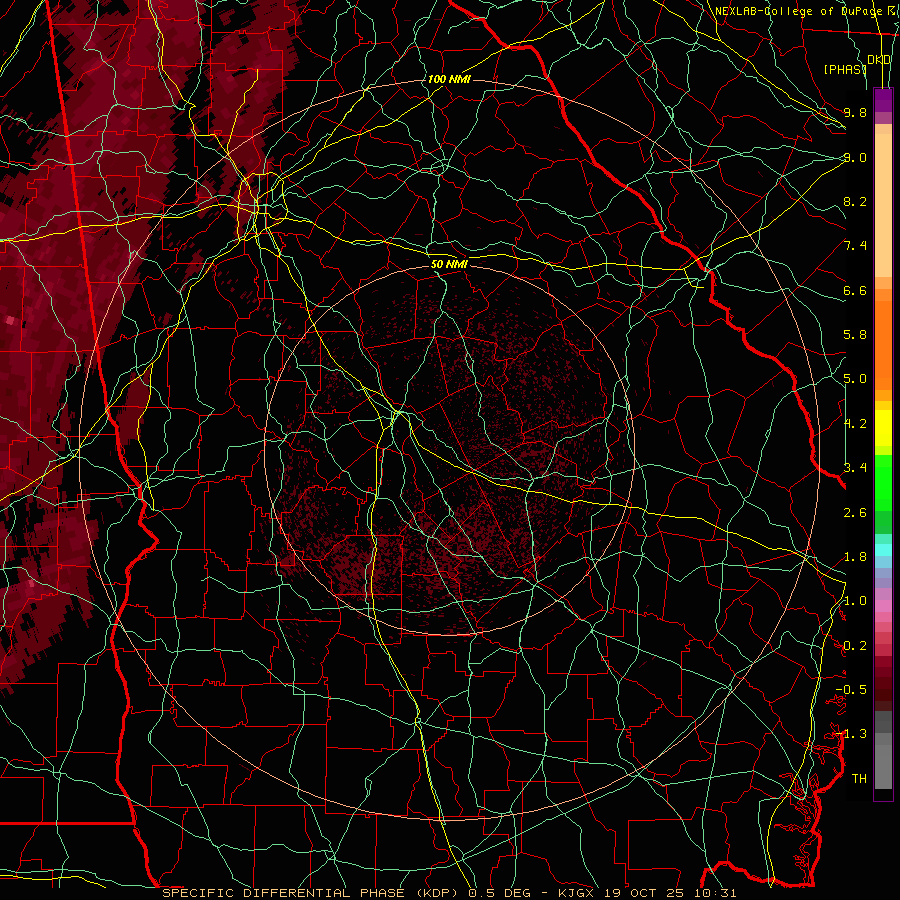Click the 0.2 legend value
900x900 pixels.
click(855, 646)
